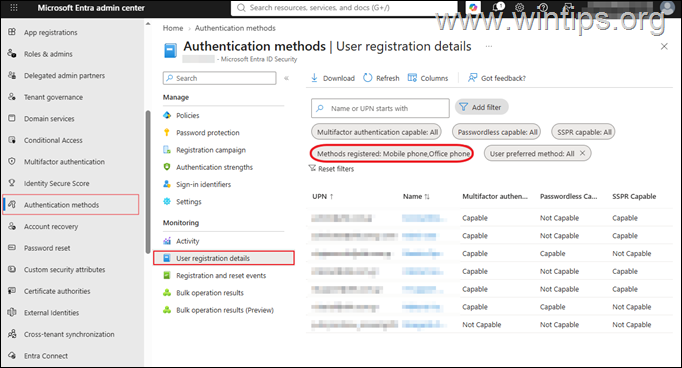The image size is (682, 368).
Task: Click Authentication methods breadcrumb link
Action: coord(235,28)
